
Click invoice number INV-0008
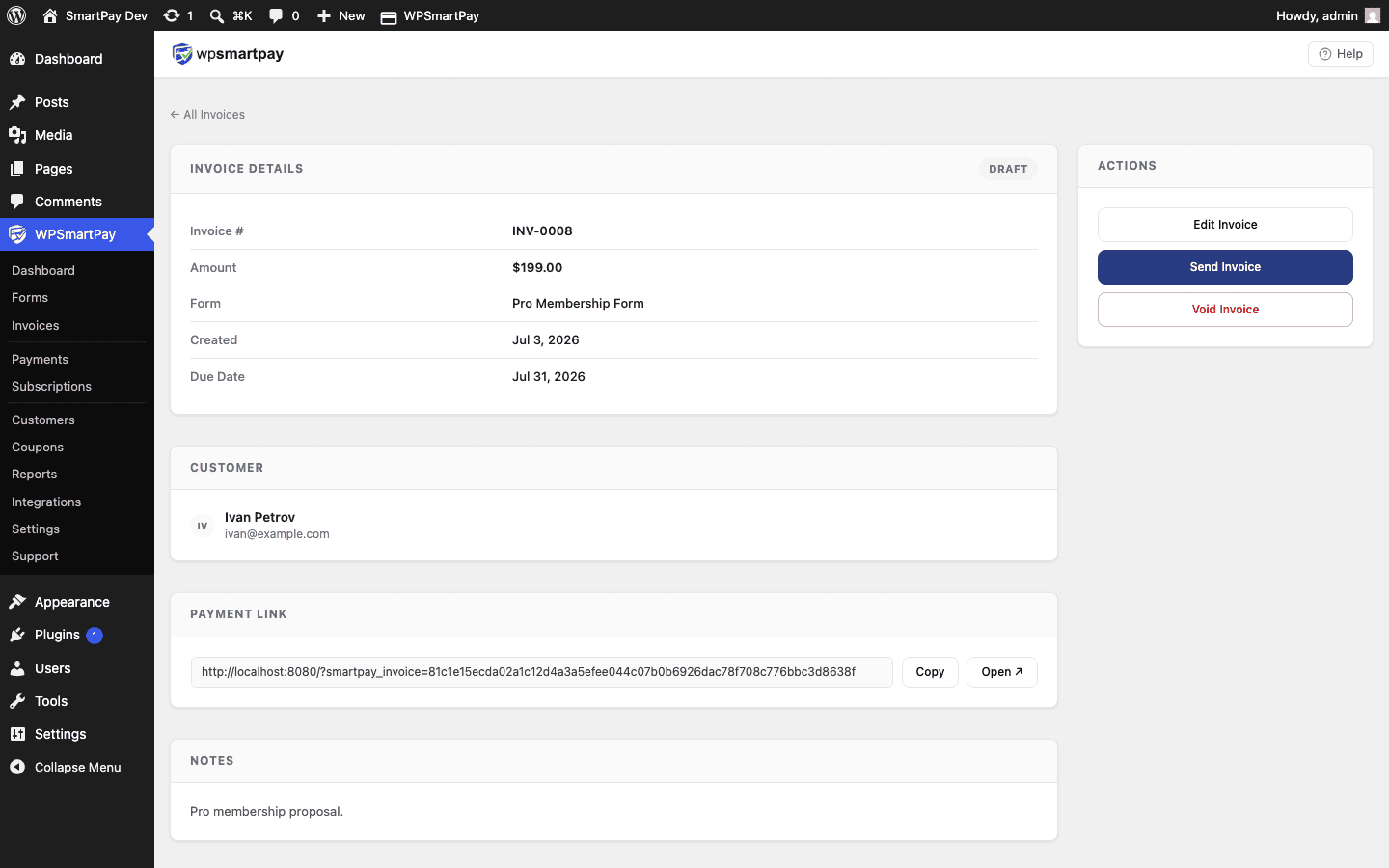click(542, 231)
